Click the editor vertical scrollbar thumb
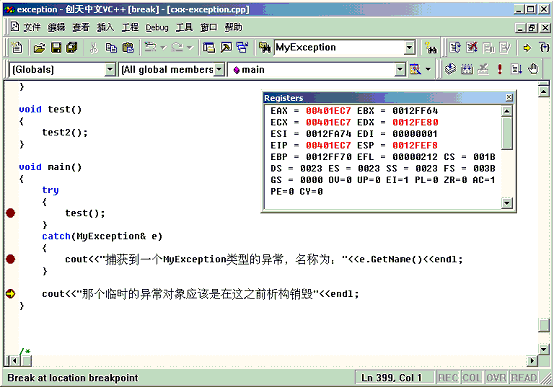 pyautogui.click(x=543, y=325)
